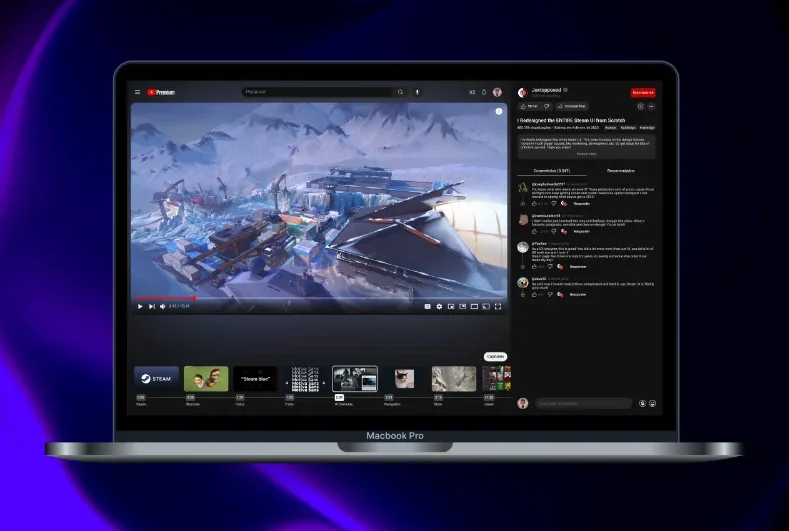
Task: Open more options three-dot menu
Action: click(651, 106)
